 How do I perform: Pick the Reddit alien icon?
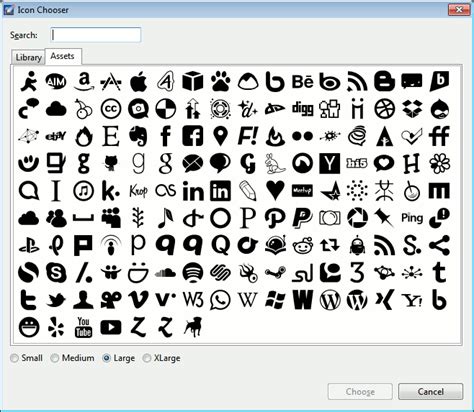point(303,246)
